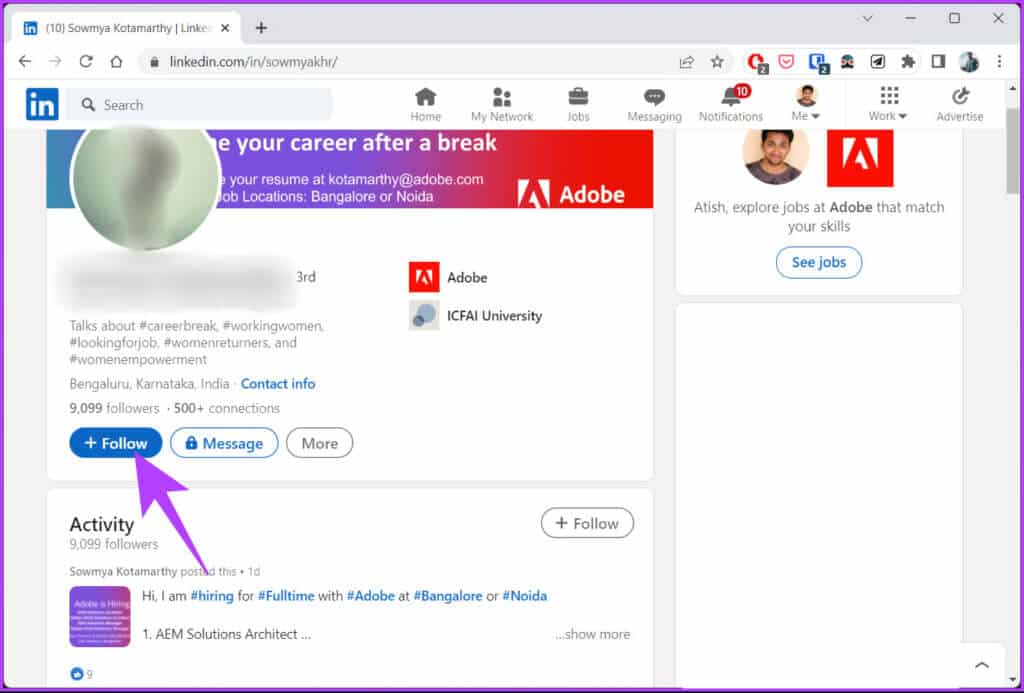Viewport: 1024px width, 693px height.
Task: Toggle the browser side panel icon
Action: pyautogui.click(x=938, y=62)
